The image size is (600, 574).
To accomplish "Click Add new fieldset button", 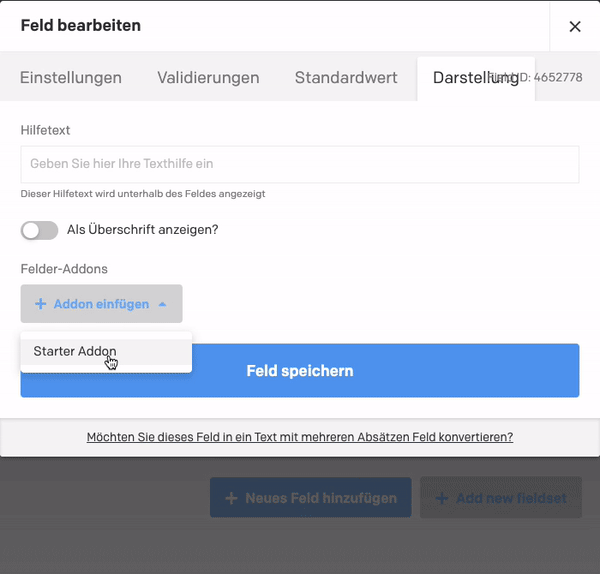I will [501, 497].
